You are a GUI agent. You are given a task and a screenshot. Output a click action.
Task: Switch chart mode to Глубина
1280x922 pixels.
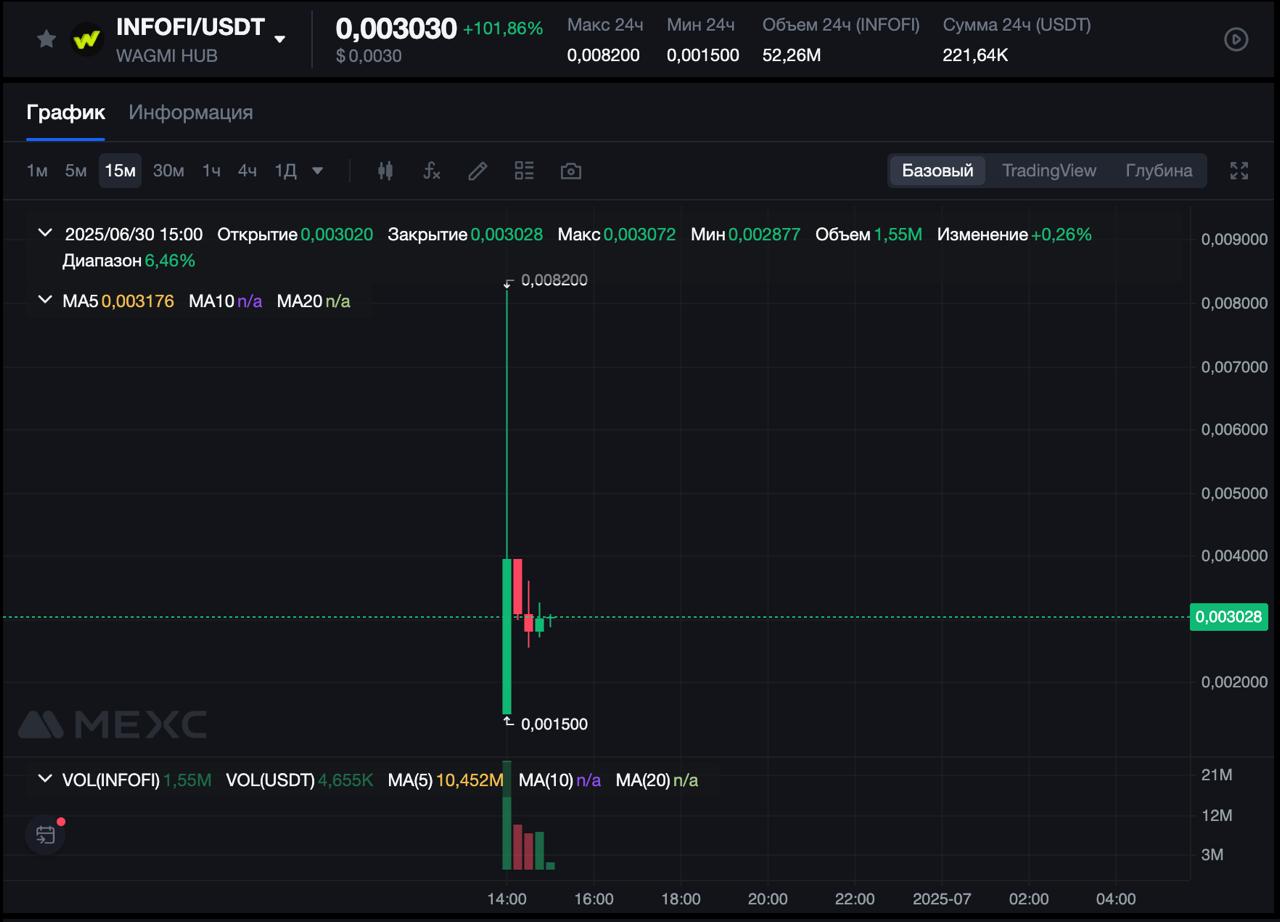pyautogui.click(x=1159, y=171)
